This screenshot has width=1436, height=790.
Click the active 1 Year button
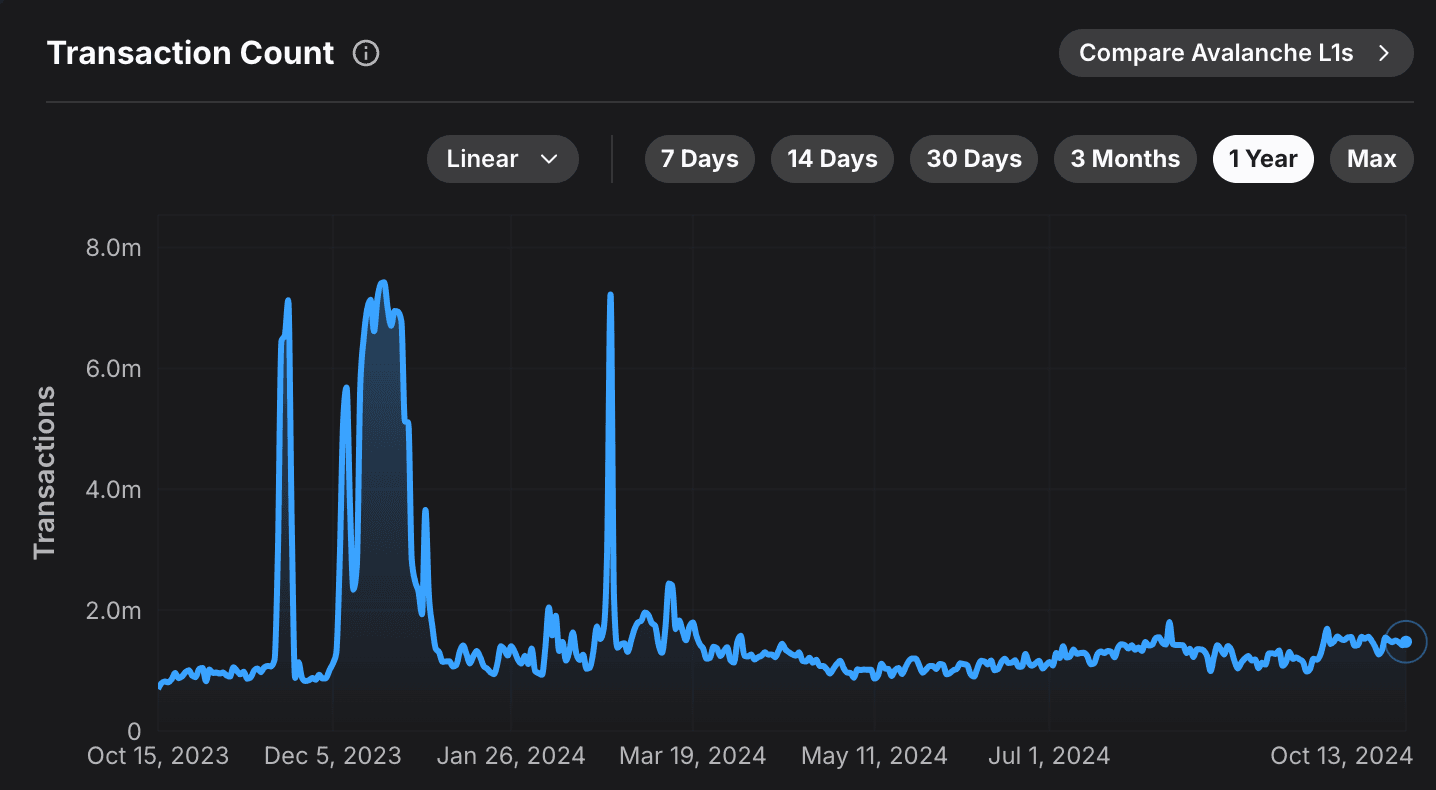(1263, 158)
